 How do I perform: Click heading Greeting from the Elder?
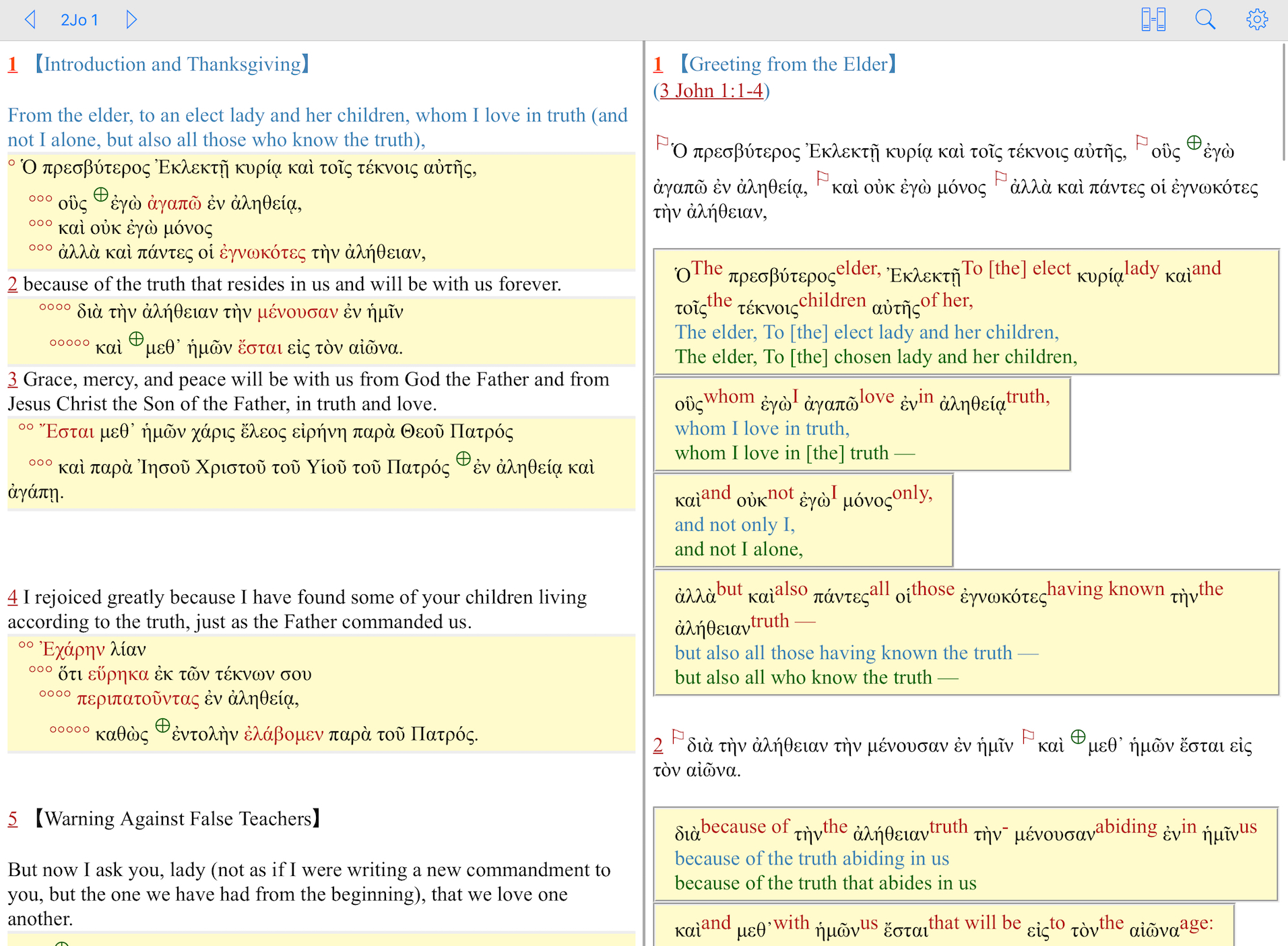(x=789, y=65)
